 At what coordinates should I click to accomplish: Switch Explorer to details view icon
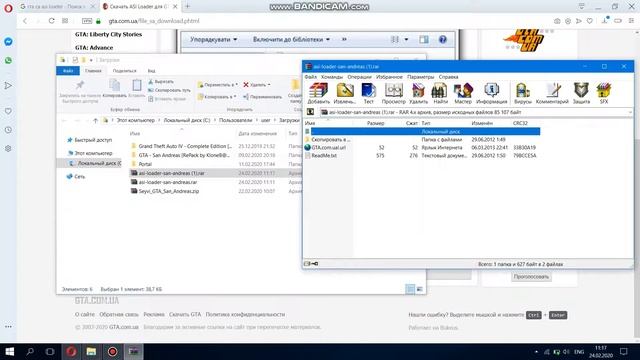(410, 289)
